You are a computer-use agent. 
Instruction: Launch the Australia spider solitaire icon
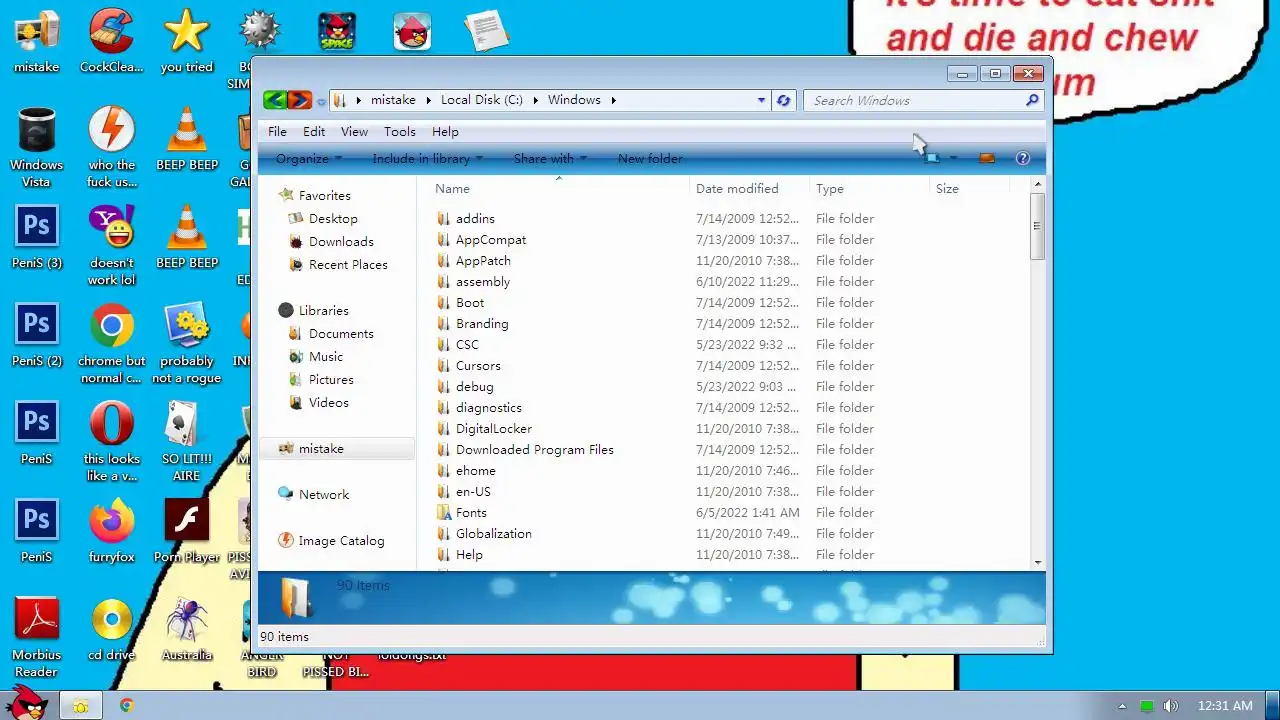point(187,629)
